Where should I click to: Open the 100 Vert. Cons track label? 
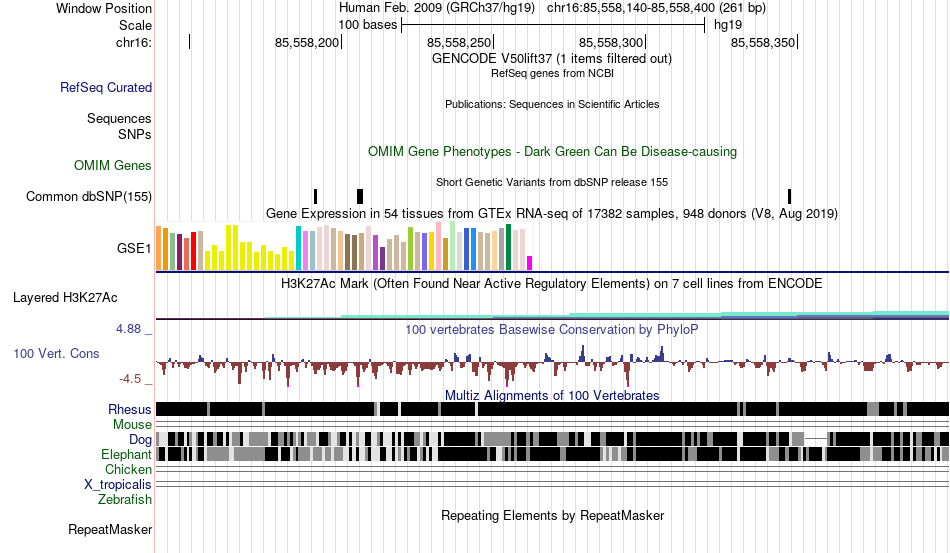click(56, 353)
